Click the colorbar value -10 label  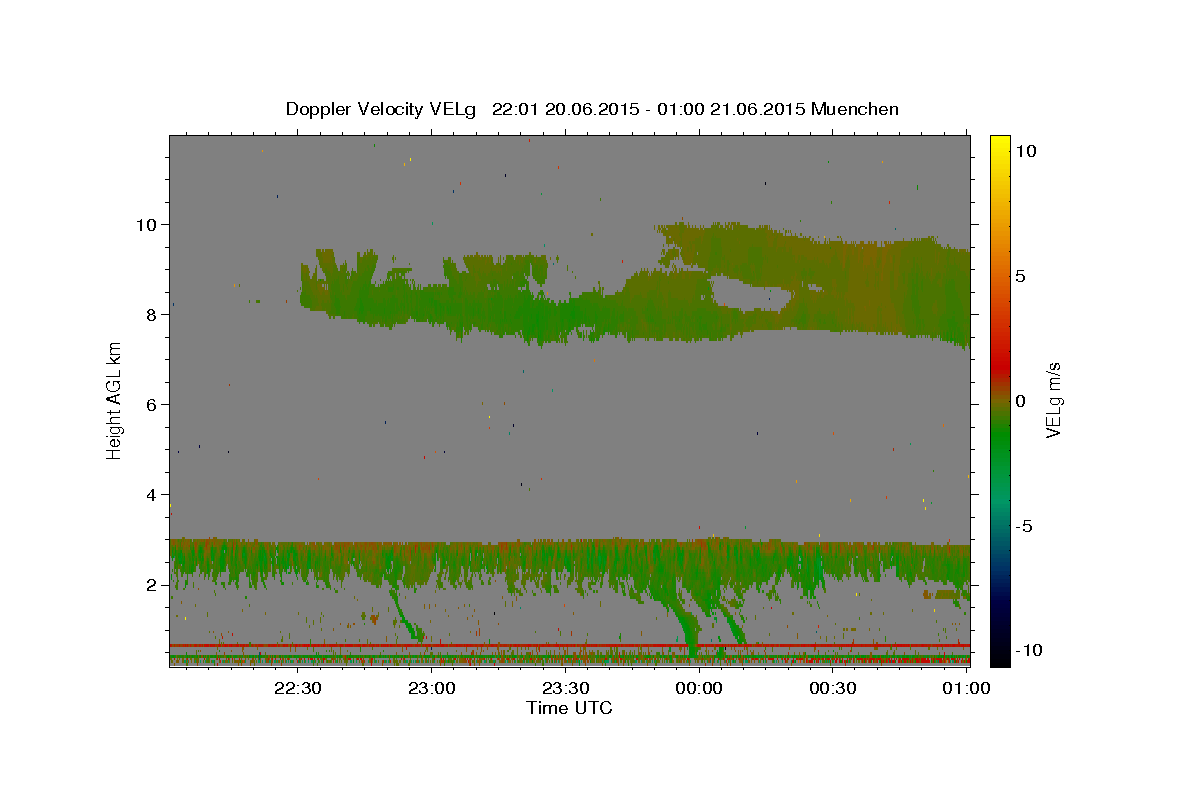(x=1029, y=650)
